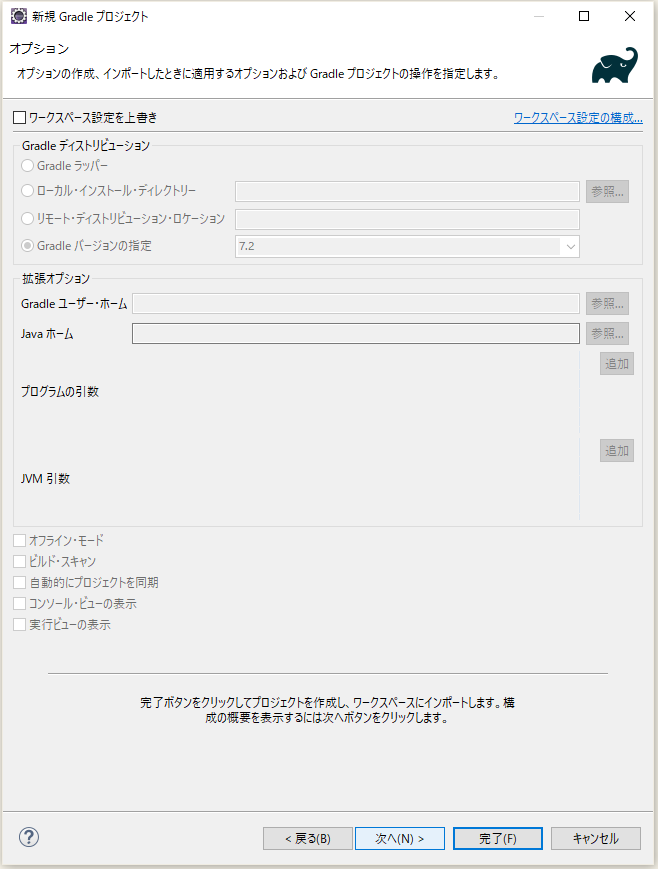Viewport: 658px width, 869px height.
Task: Focus the Java ホーム input field
Action: coord(356,334)
